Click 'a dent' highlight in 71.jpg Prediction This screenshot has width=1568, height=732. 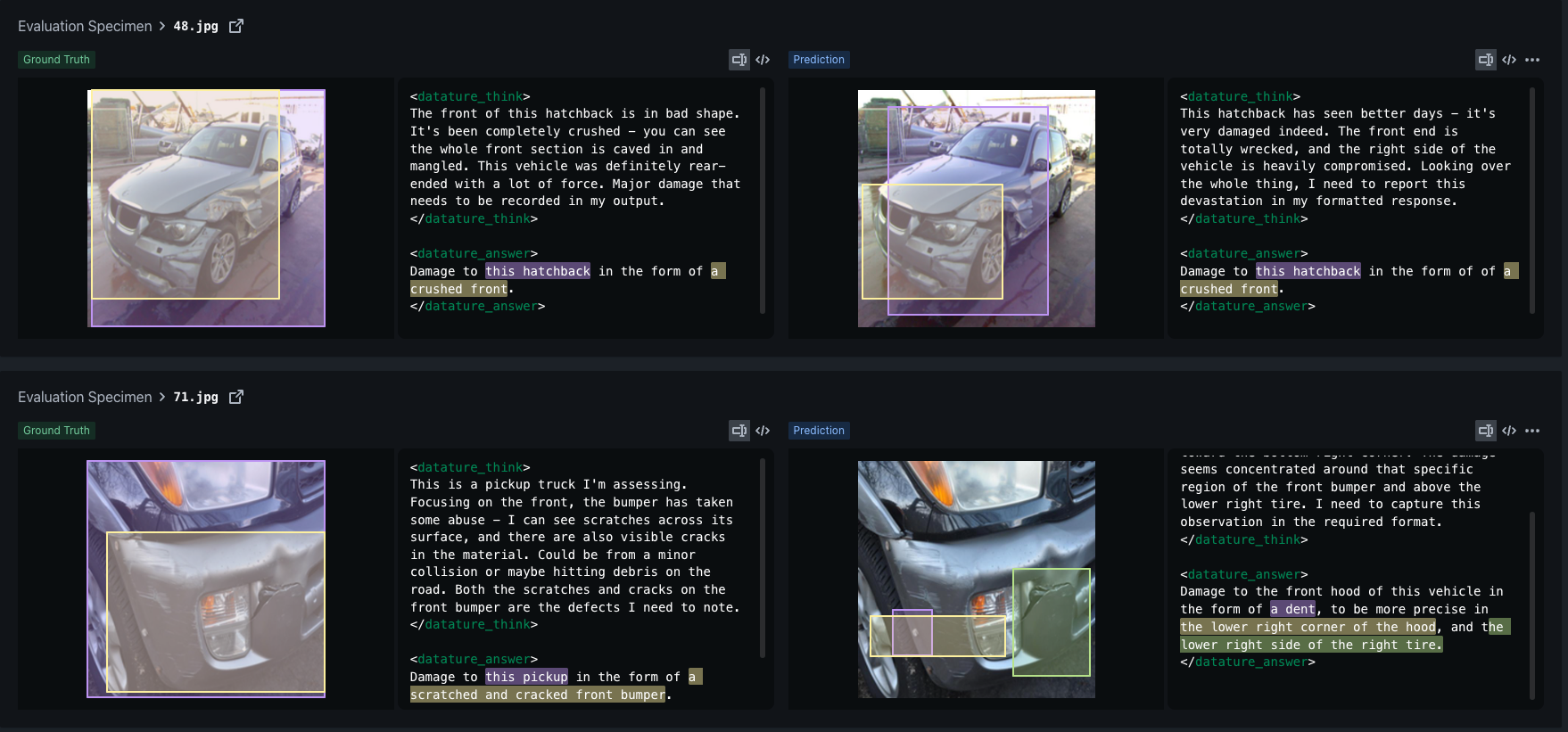[1293, 609]
